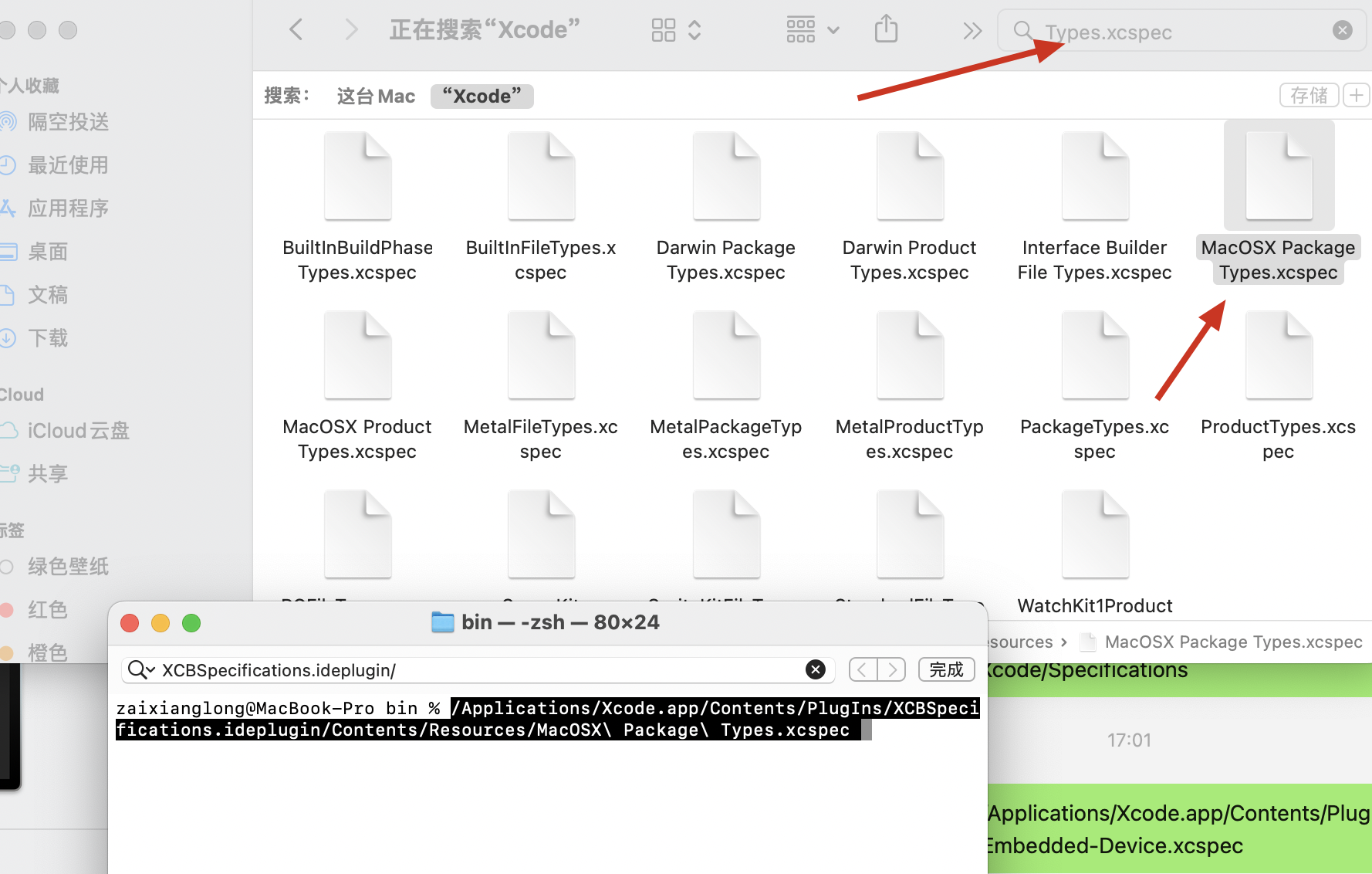
Task: Select BuiltInFileTypes.xcspec file
Action: coord(541,208)
